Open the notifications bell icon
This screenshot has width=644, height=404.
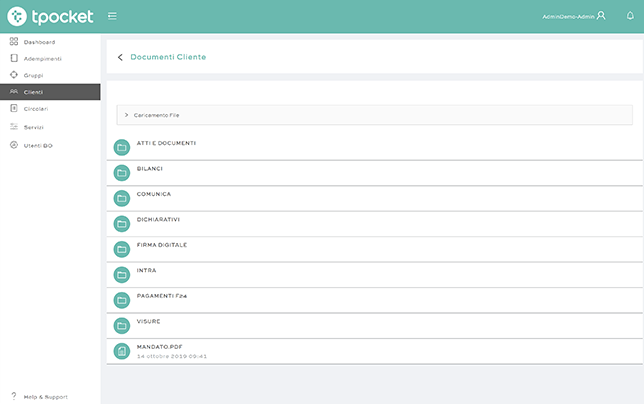coord(630,16)
